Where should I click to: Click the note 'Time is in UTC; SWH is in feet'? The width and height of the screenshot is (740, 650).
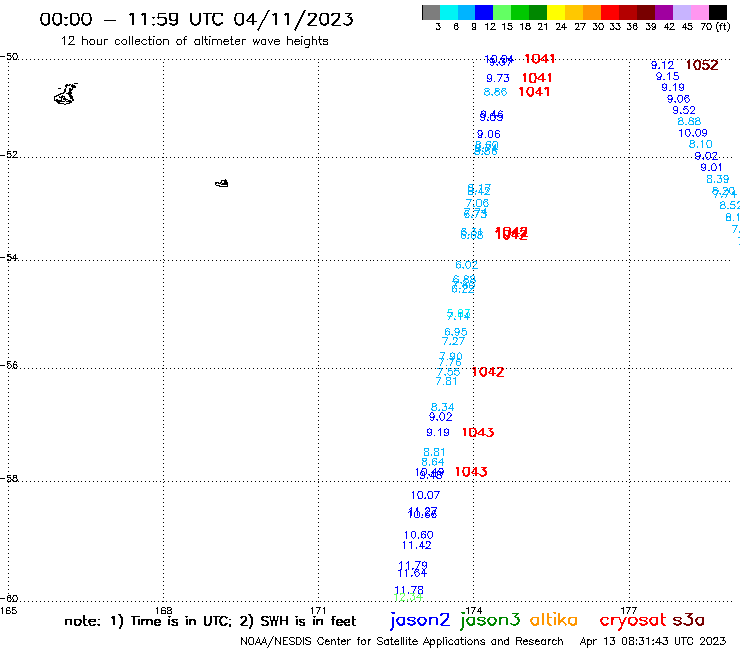(210, 621)
